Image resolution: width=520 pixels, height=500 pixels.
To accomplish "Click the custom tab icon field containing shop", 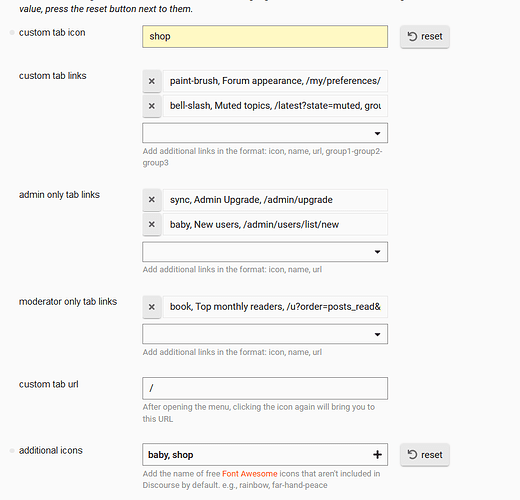I will point(265,36).
